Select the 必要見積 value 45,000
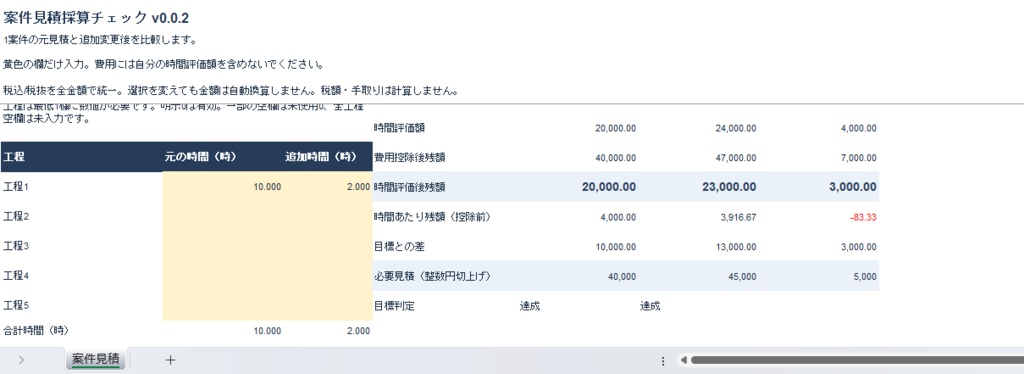 (744, 276)
